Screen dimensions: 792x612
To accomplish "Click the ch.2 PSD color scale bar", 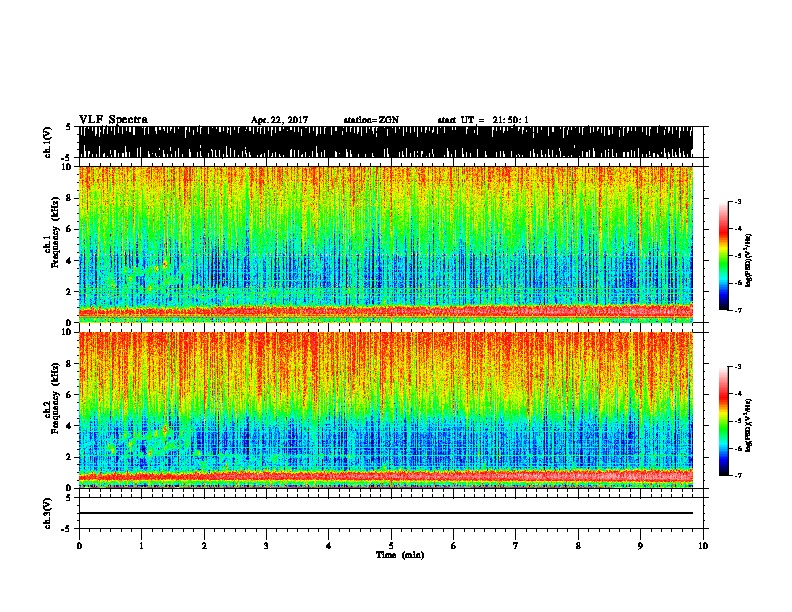I will coord(723,421).
